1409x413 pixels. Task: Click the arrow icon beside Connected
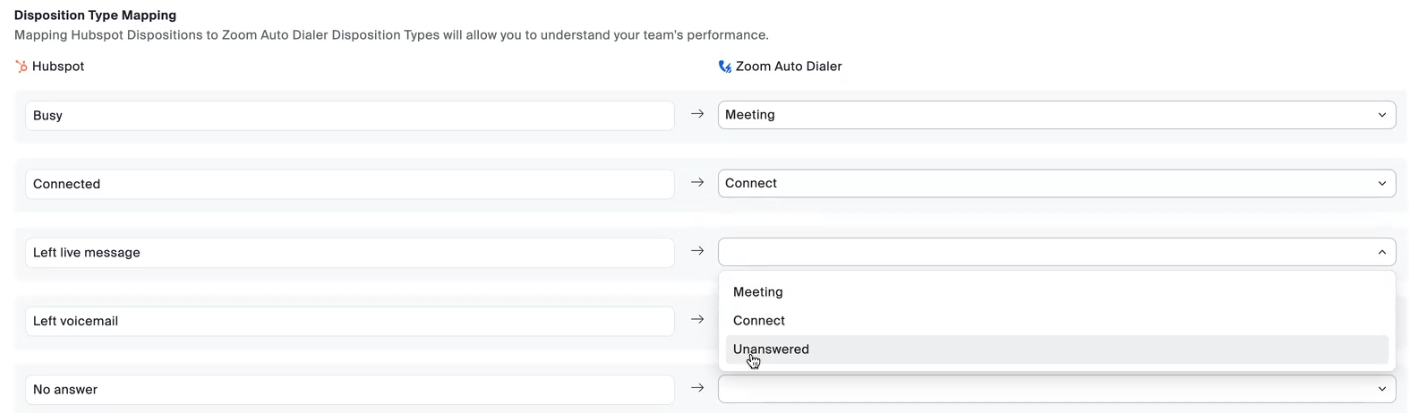point(698,183)
